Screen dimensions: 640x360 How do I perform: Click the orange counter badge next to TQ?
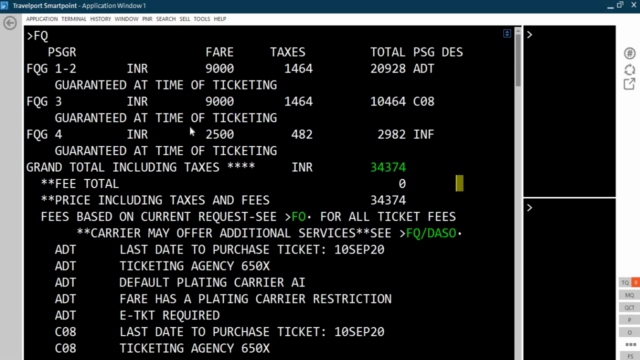[x=636, y=282]
